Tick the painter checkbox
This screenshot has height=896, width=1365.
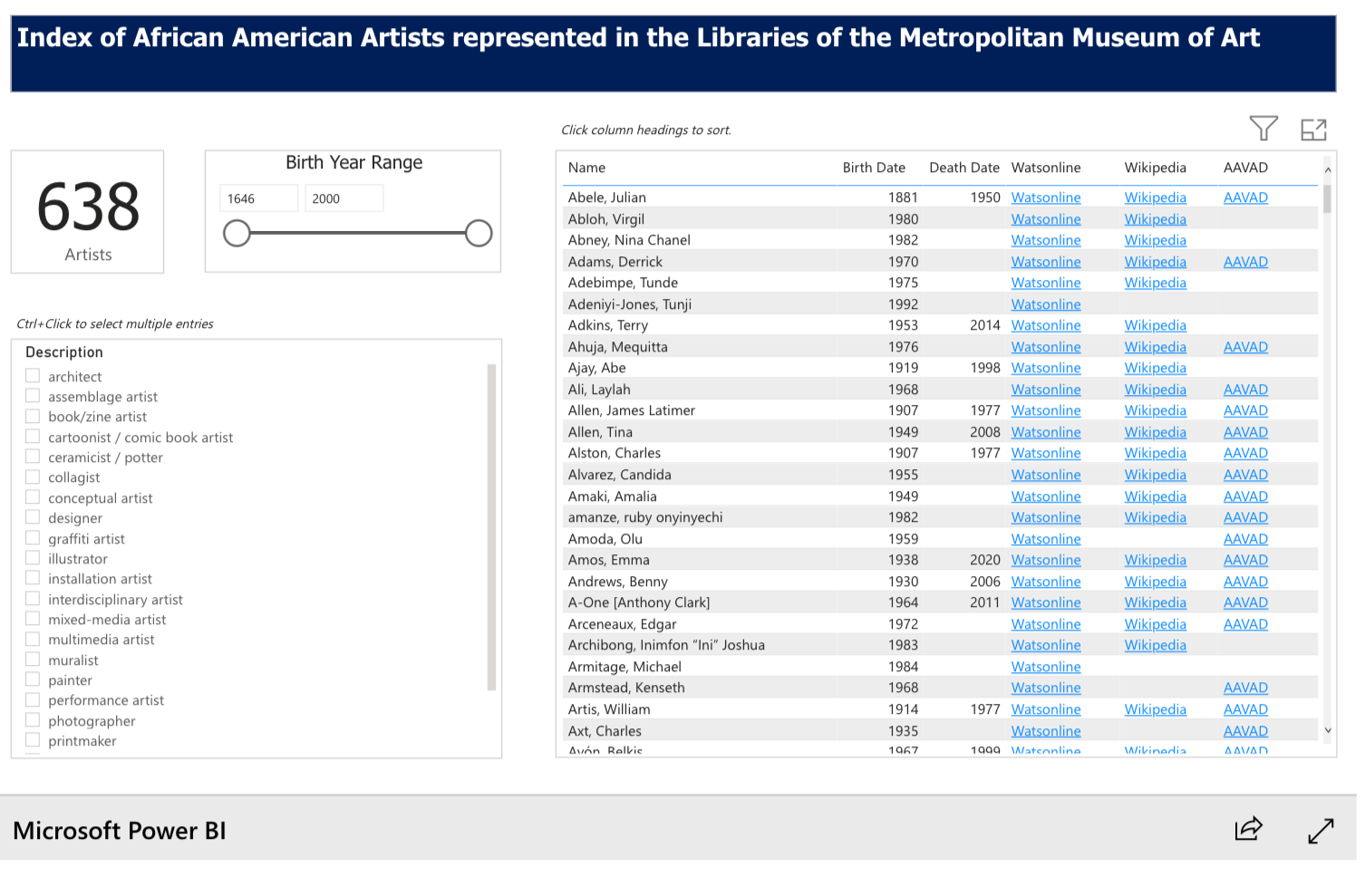coord(33,679)
